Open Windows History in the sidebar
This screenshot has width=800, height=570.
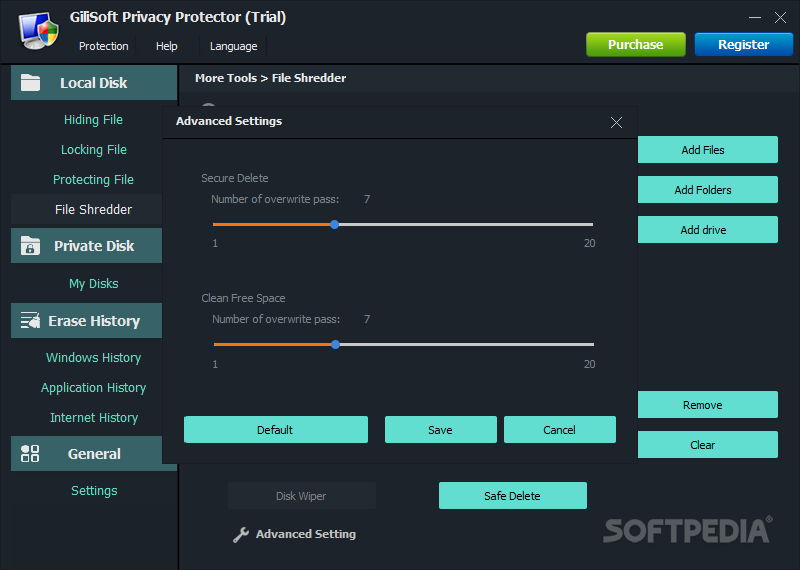[x=93, y=358]
